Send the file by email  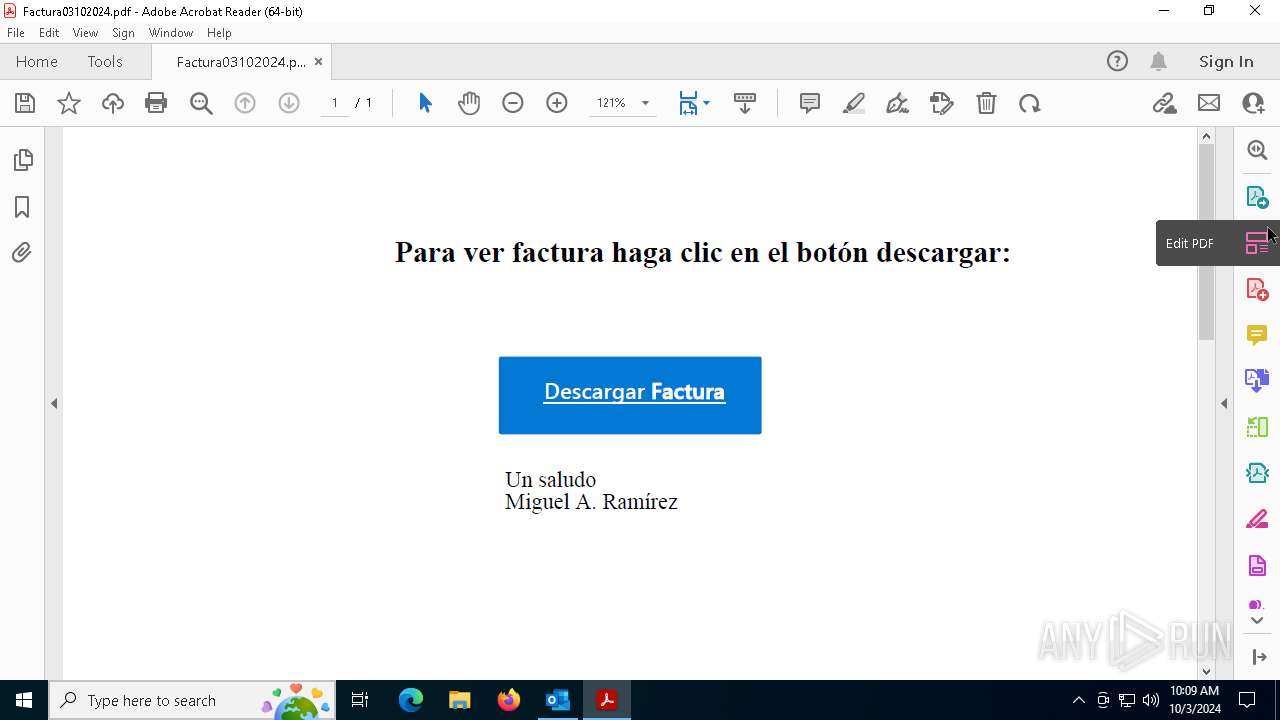click(1209, 103)
